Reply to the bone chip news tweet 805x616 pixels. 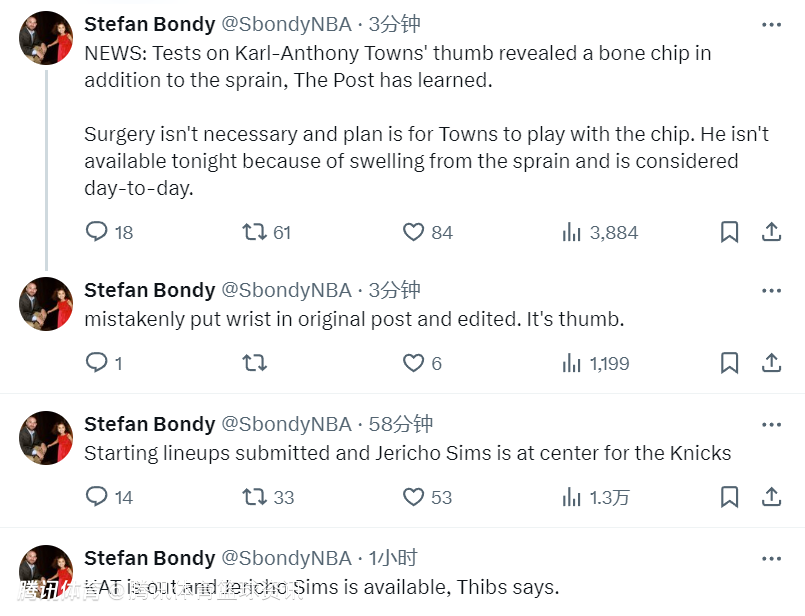(97, 232)
